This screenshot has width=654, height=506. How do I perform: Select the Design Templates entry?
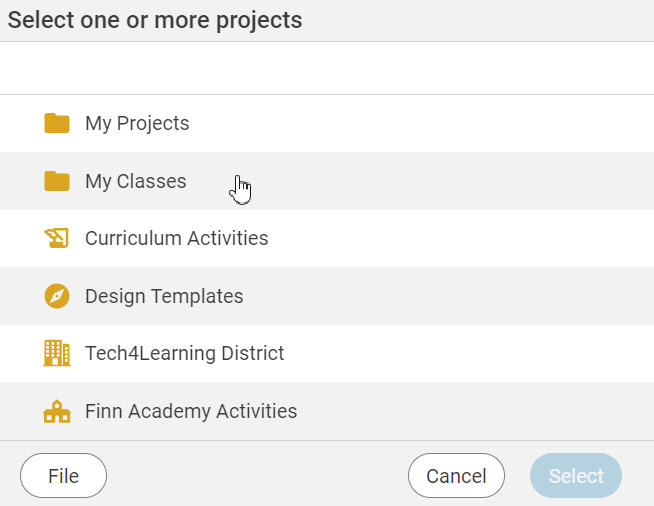tap(327, 296)
